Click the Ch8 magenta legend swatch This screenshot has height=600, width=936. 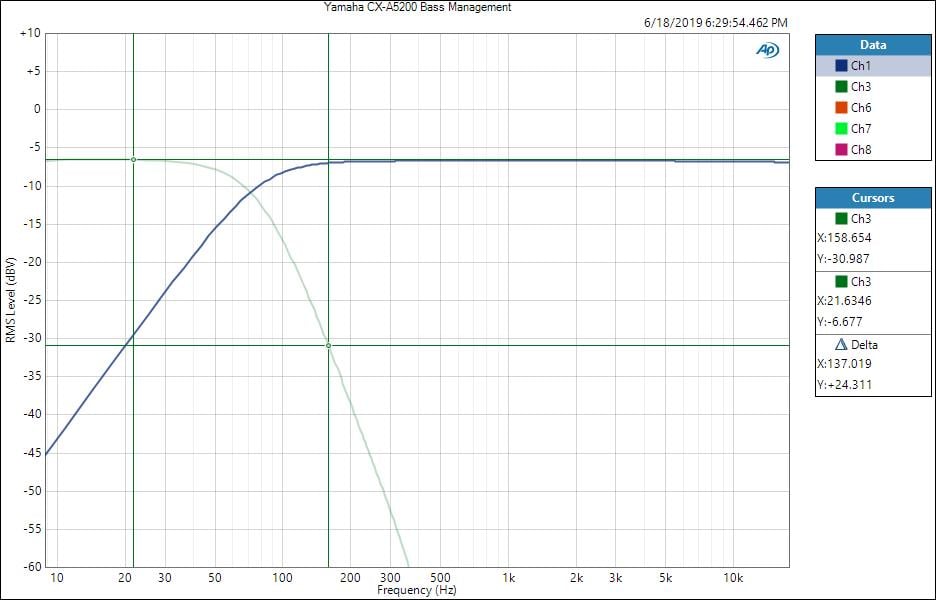point(841,150)
